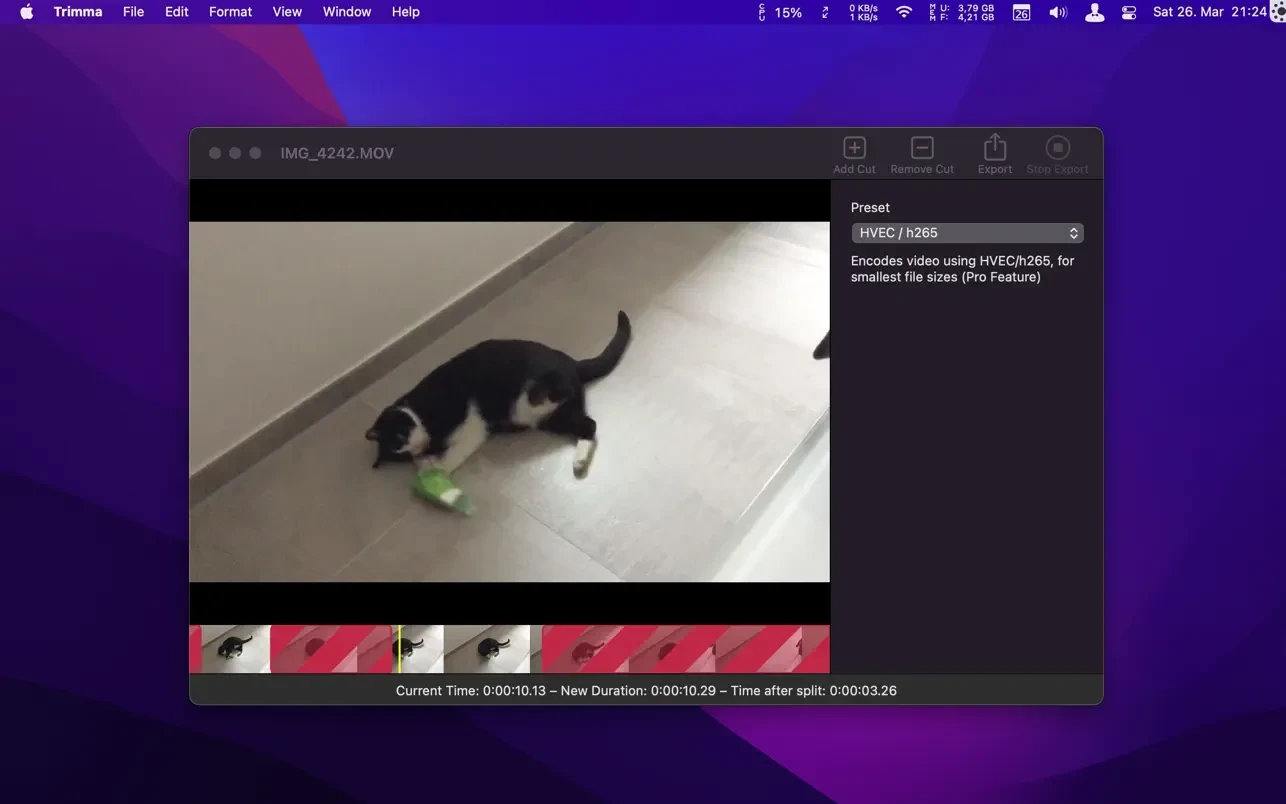Click the video preview of the cat
This screenshot has height=804, width=1286.
pyautogui.click(x=509, y=401)
